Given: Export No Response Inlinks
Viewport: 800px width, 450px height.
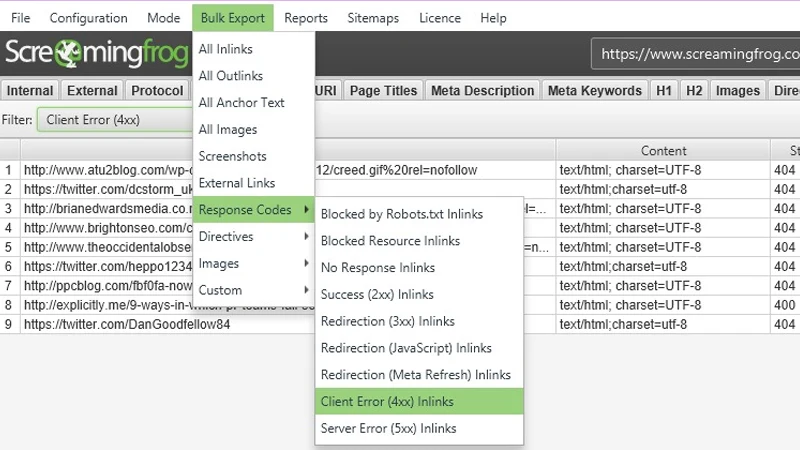Looking at the screenshot, I should pos(419,268).
